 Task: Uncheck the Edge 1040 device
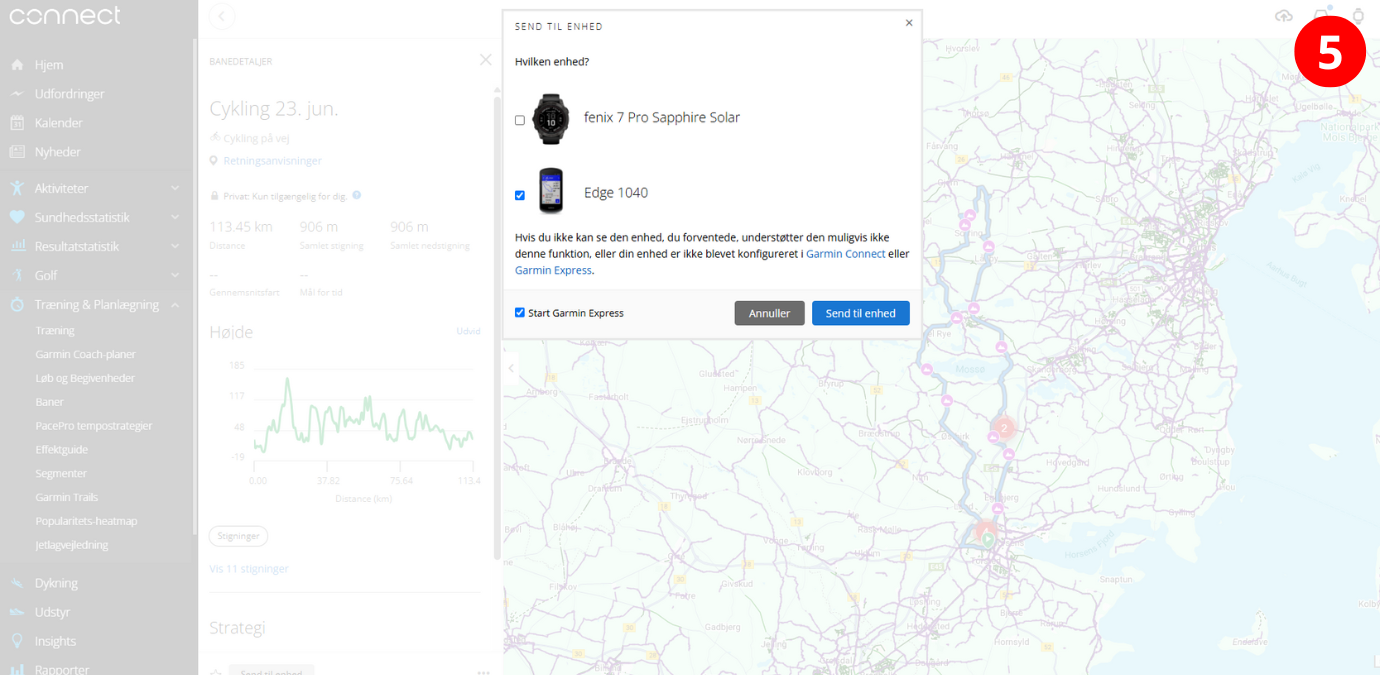(519, 194)
